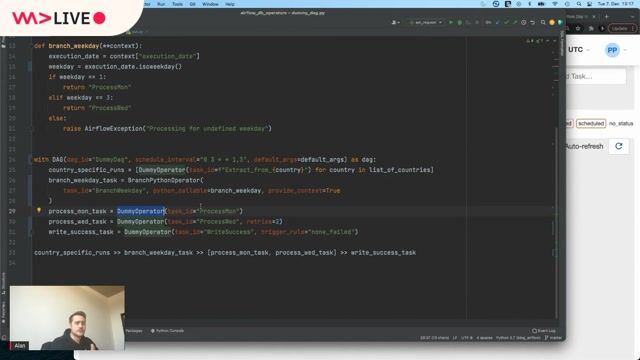Click BranchPythonOperator in the code
The width and height of the screenshot is (640, 360).
pos(164,180)
